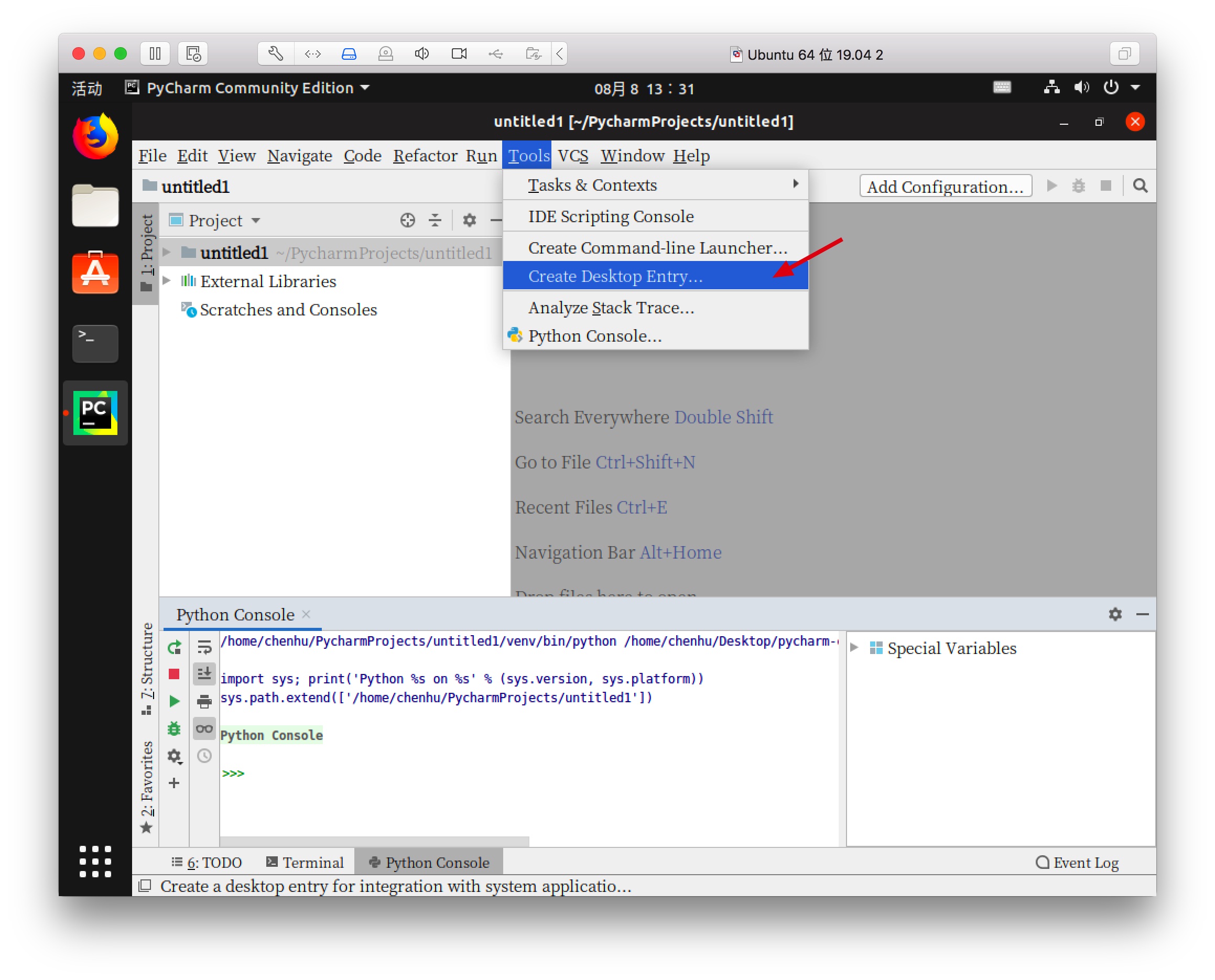Open the 6: TODO tool window
1215x980 pixels.
[207, 862]
